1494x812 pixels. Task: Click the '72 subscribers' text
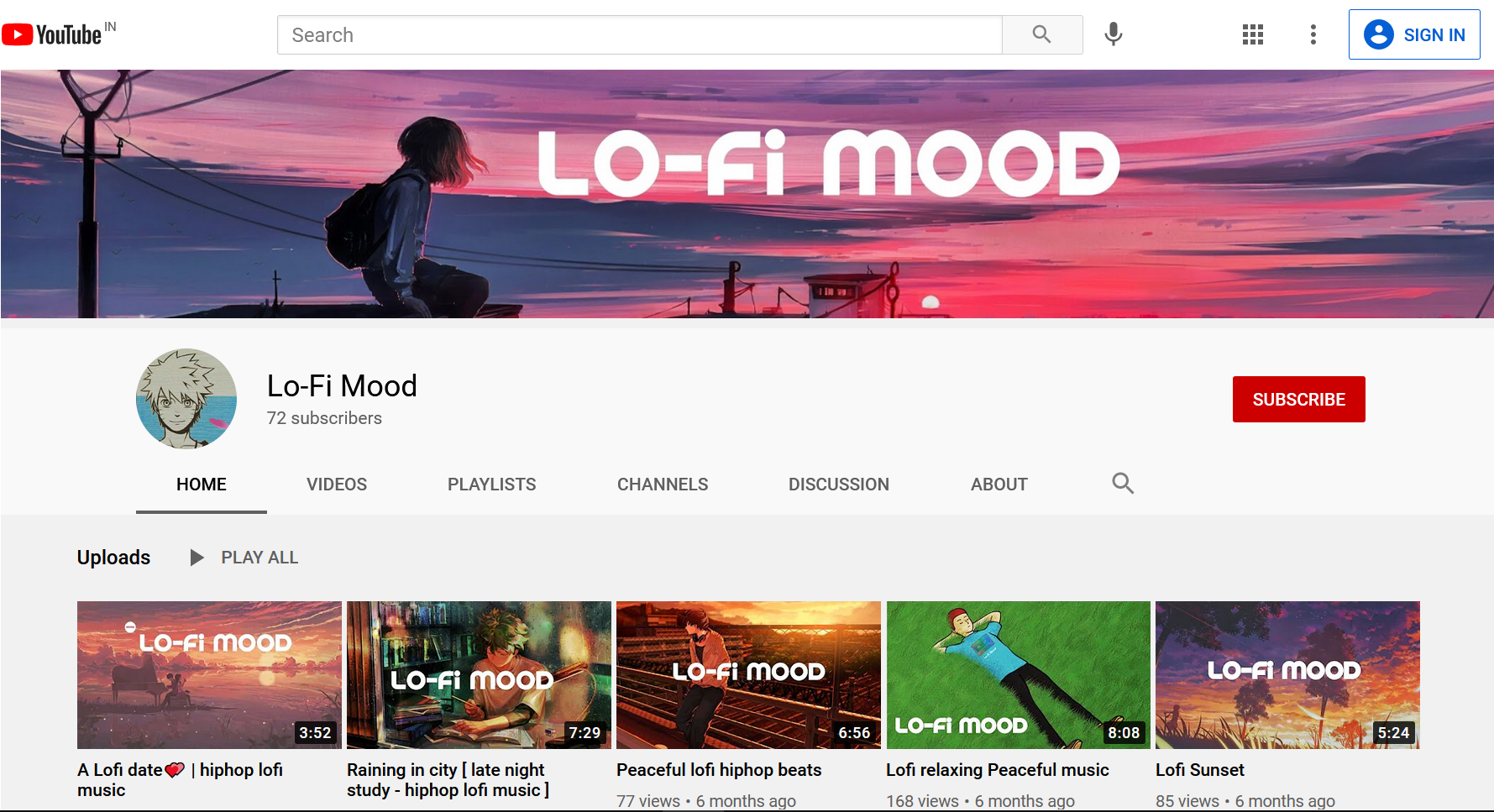pos(324,418)
